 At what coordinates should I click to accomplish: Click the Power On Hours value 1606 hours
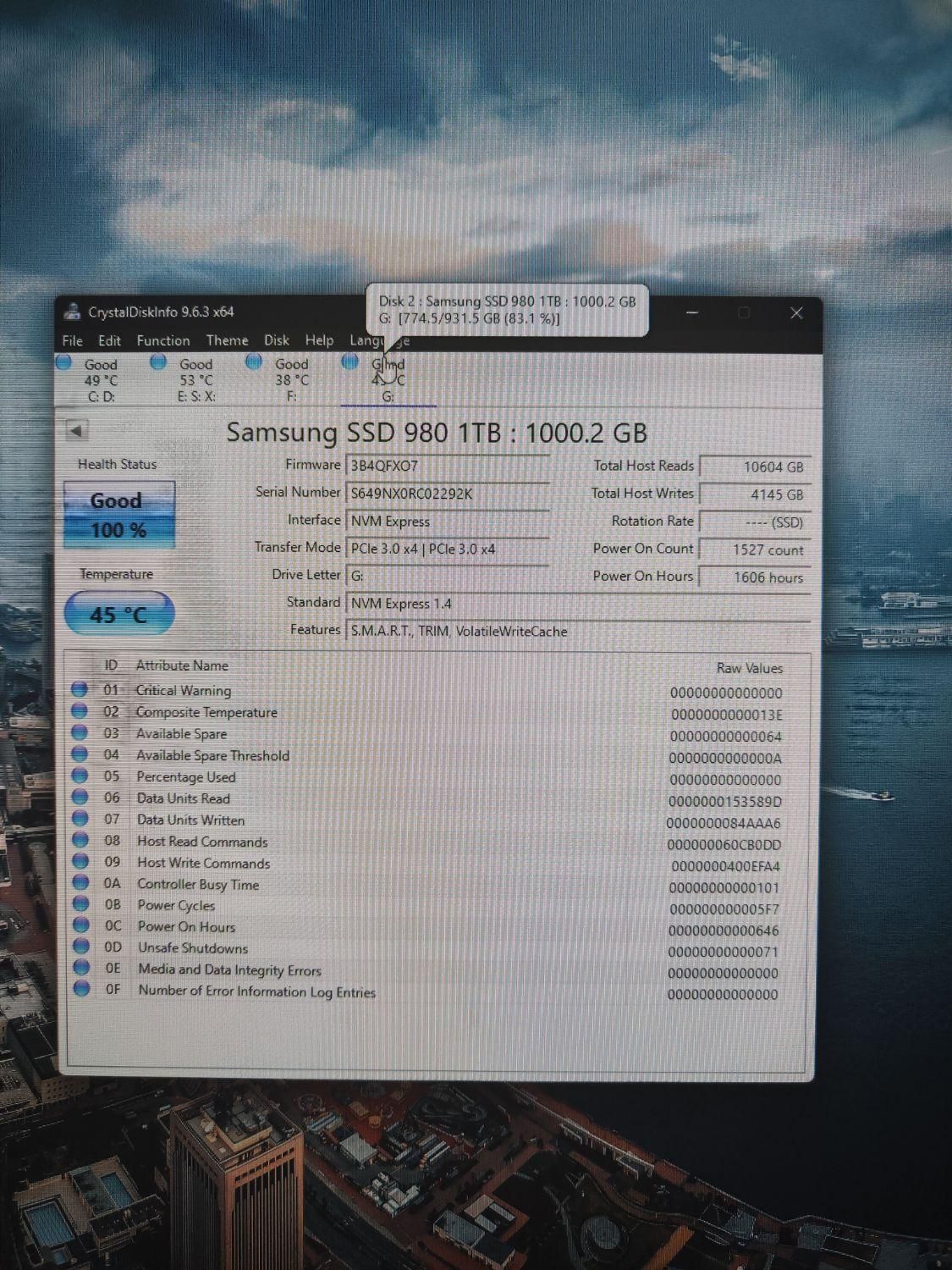coord(755,577)
